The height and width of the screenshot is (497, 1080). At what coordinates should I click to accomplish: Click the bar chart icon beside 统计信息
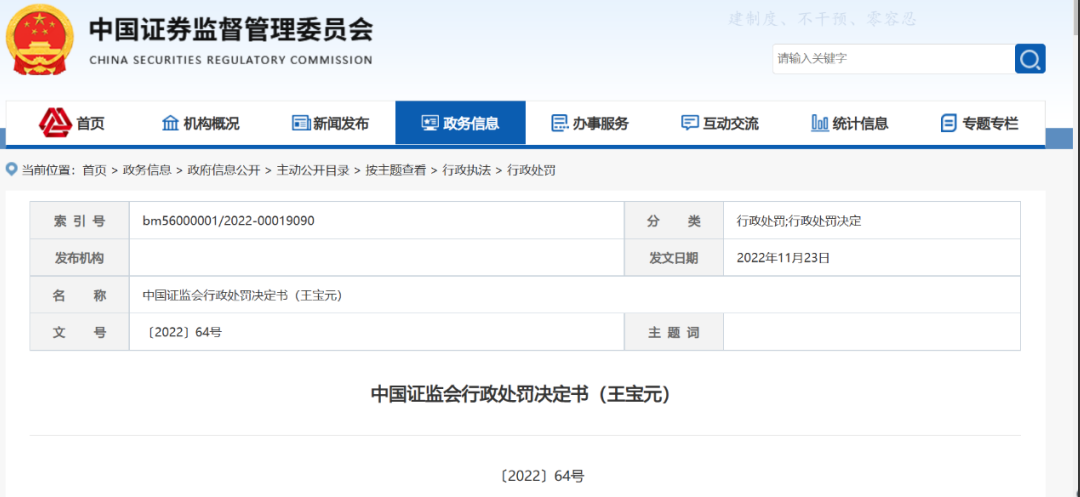click(820, 123)
